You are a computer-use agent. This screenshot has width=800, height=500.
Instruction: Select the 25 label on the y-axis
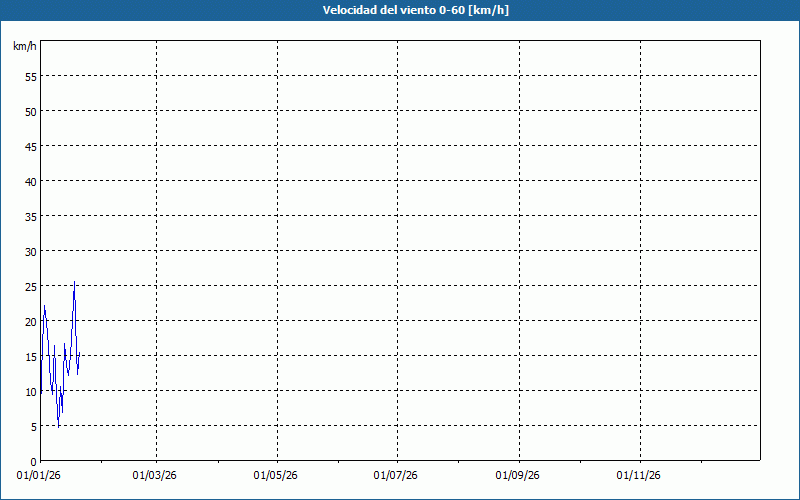click(x=30, y=286)
